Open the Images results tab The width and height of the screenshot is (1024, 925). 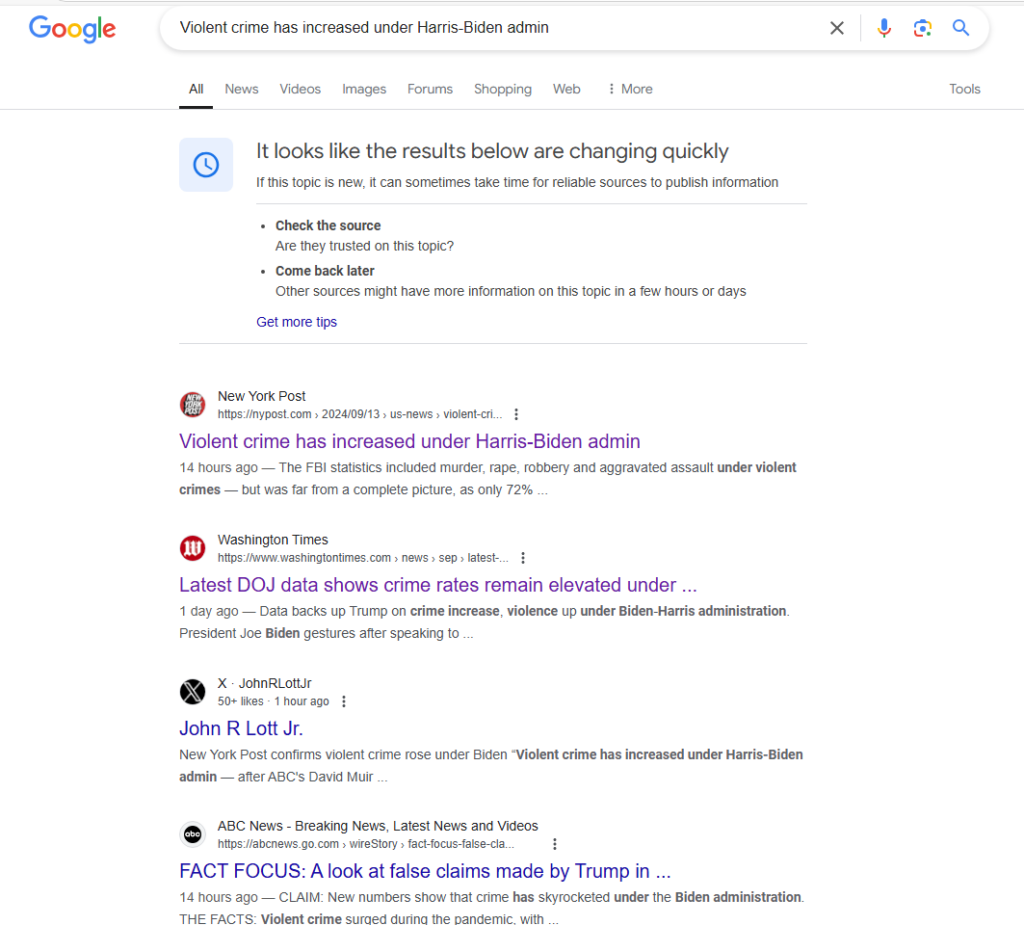click(364, 89)
